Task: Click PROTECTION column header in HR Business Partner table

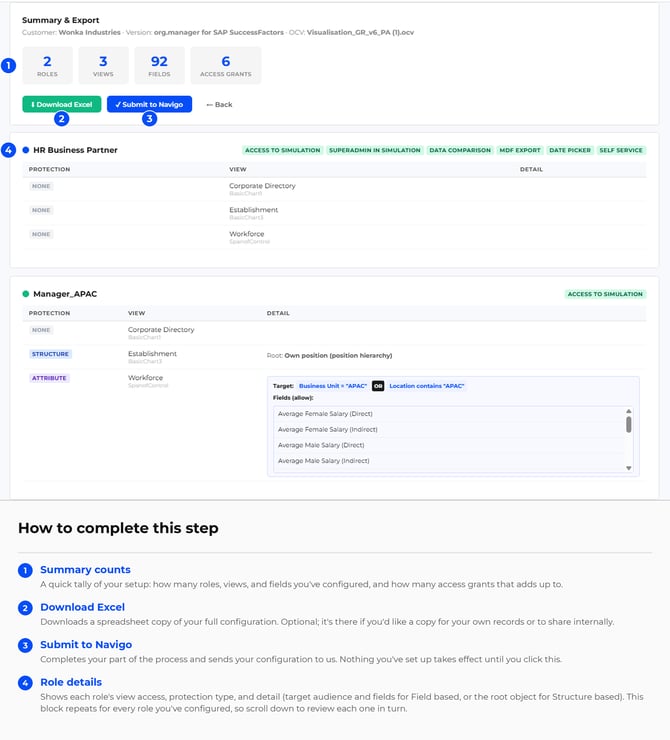Action: pos(49,169)
